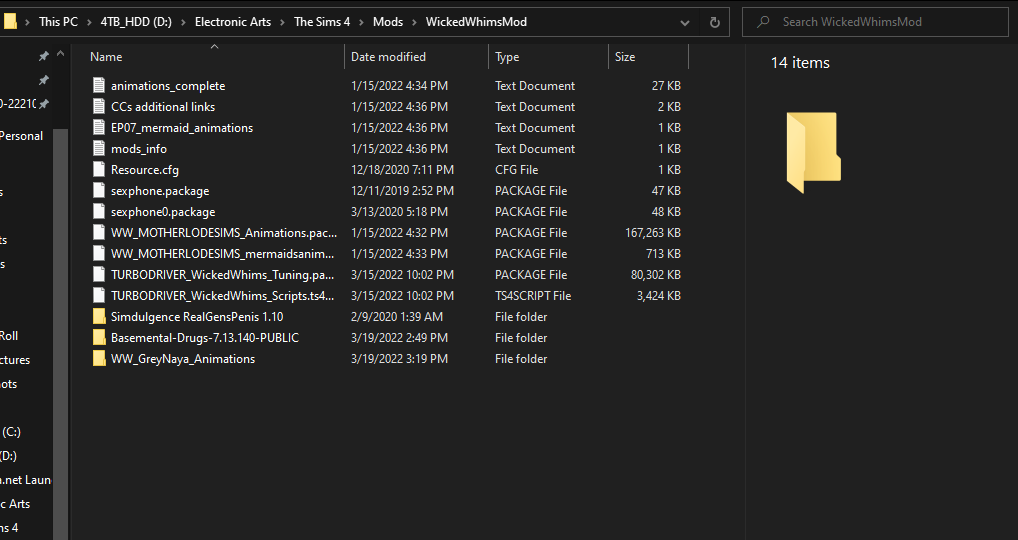Click the mods_info document icon
1018x540 pixels.
99,149
